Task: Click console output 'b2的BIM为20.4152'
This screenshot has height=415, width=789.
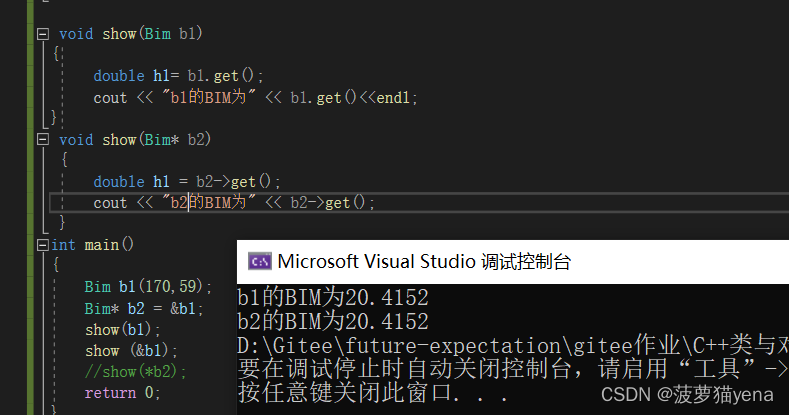Action: coord(333,321)
